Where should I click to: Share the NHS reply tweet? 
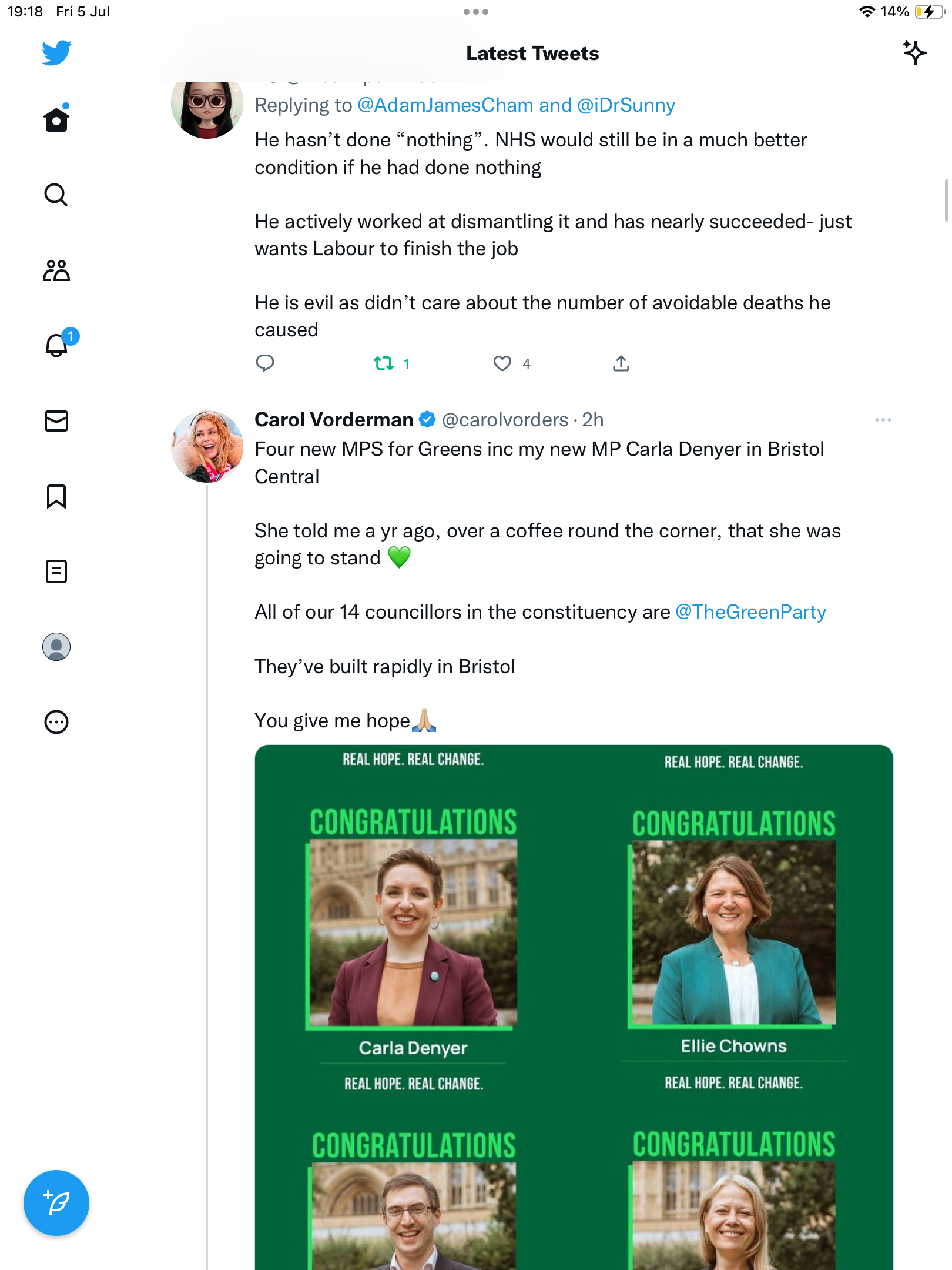coord(621,364)
